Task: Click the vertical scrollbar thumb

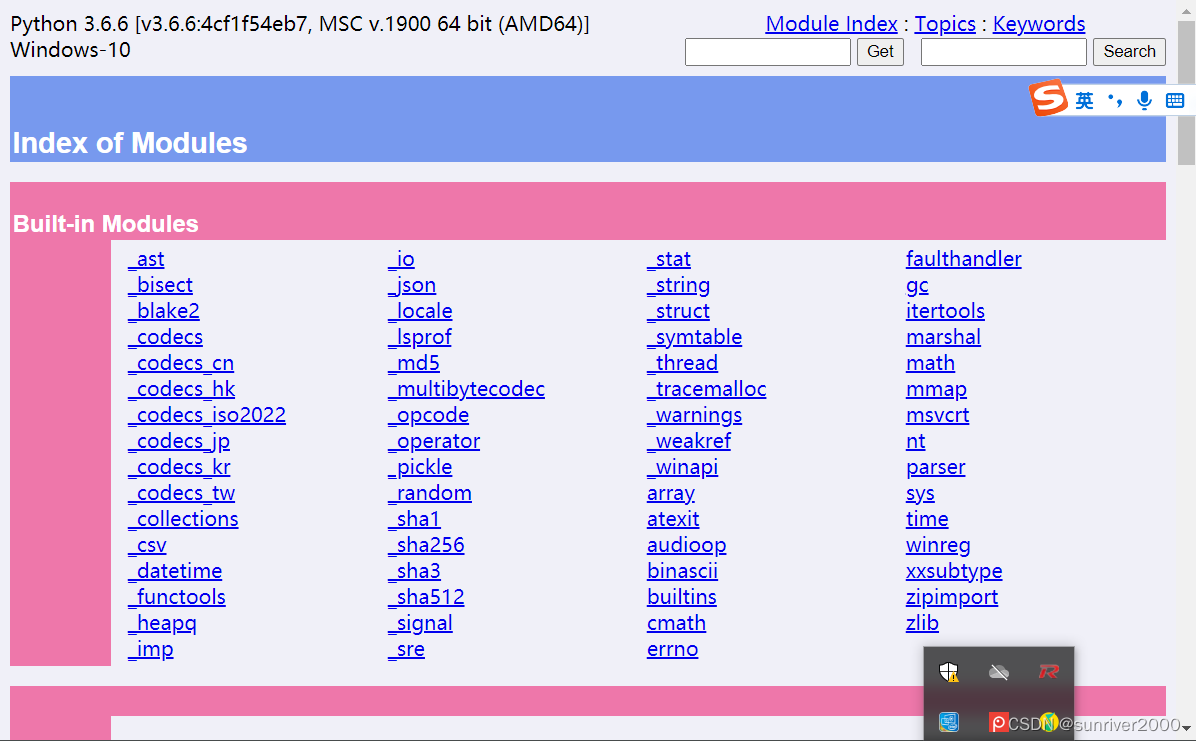Action: click(1186, 93)
